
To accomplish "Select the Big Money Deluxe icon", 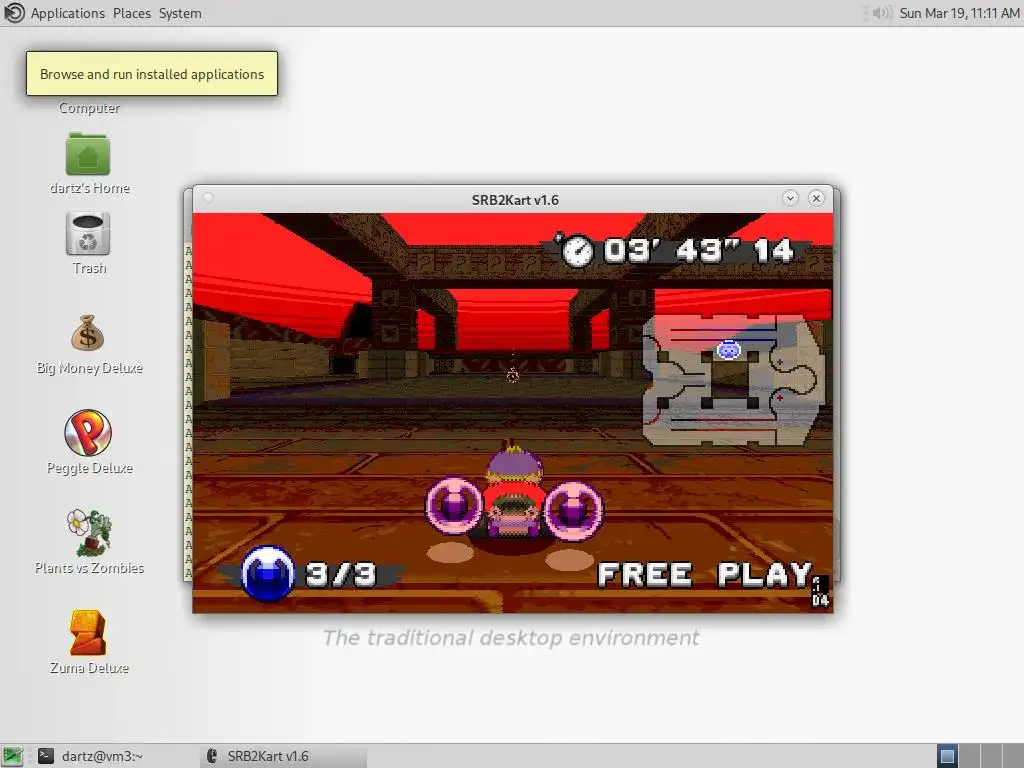I will point(88,334).
